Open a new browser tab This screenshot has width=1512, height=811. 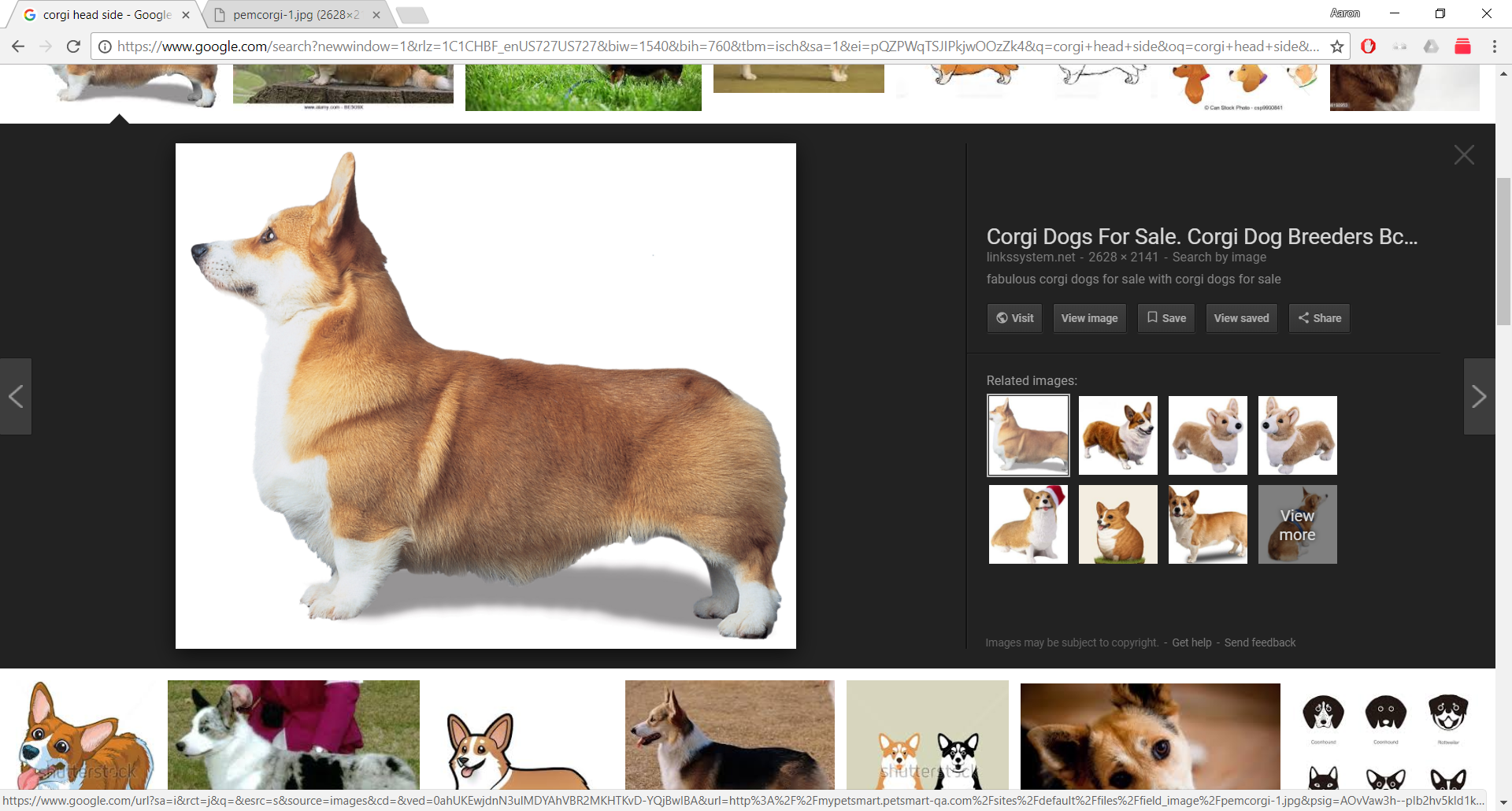pyautogui.click(x=412, y=15)
